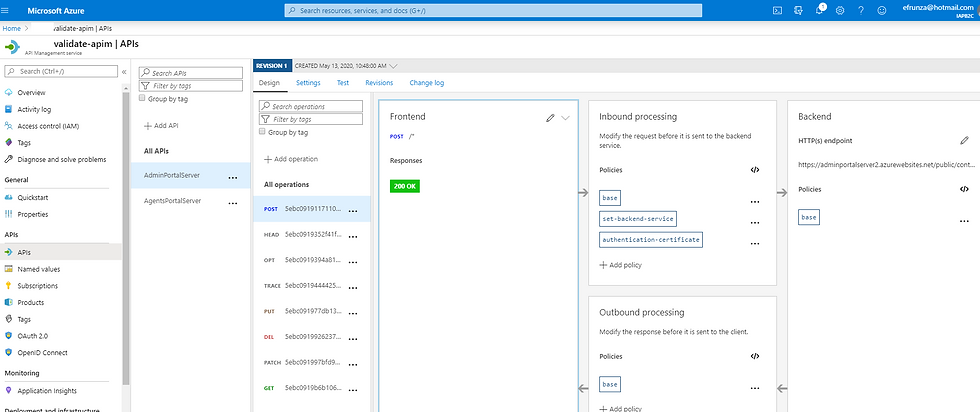Select the DEL operation row

click(311, 337)
